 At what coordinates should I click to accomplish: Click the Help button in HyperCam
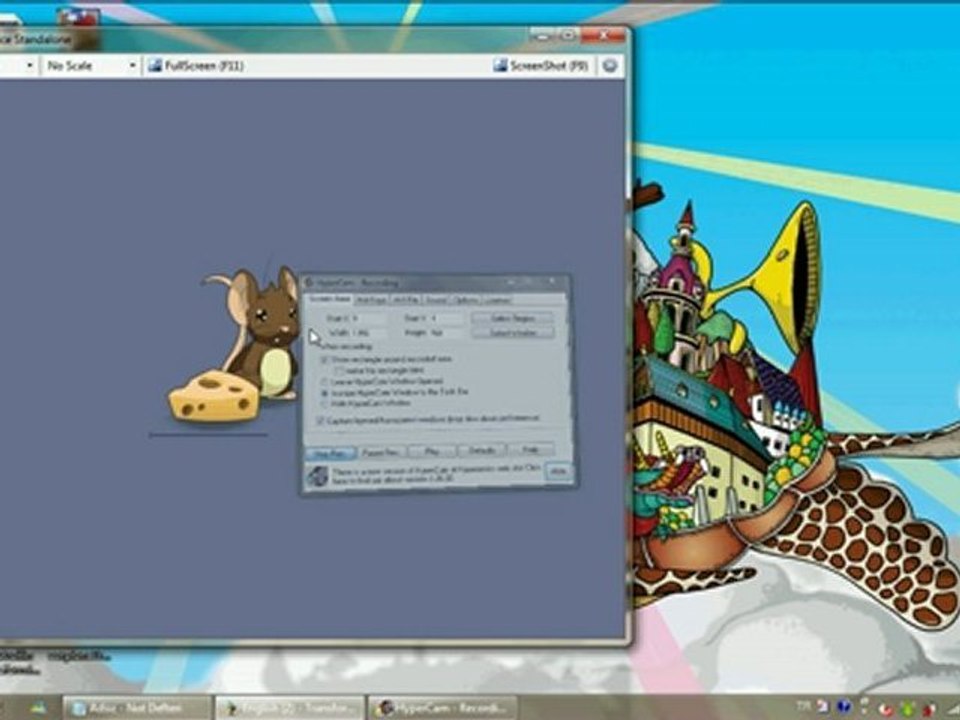pos(531,450)
